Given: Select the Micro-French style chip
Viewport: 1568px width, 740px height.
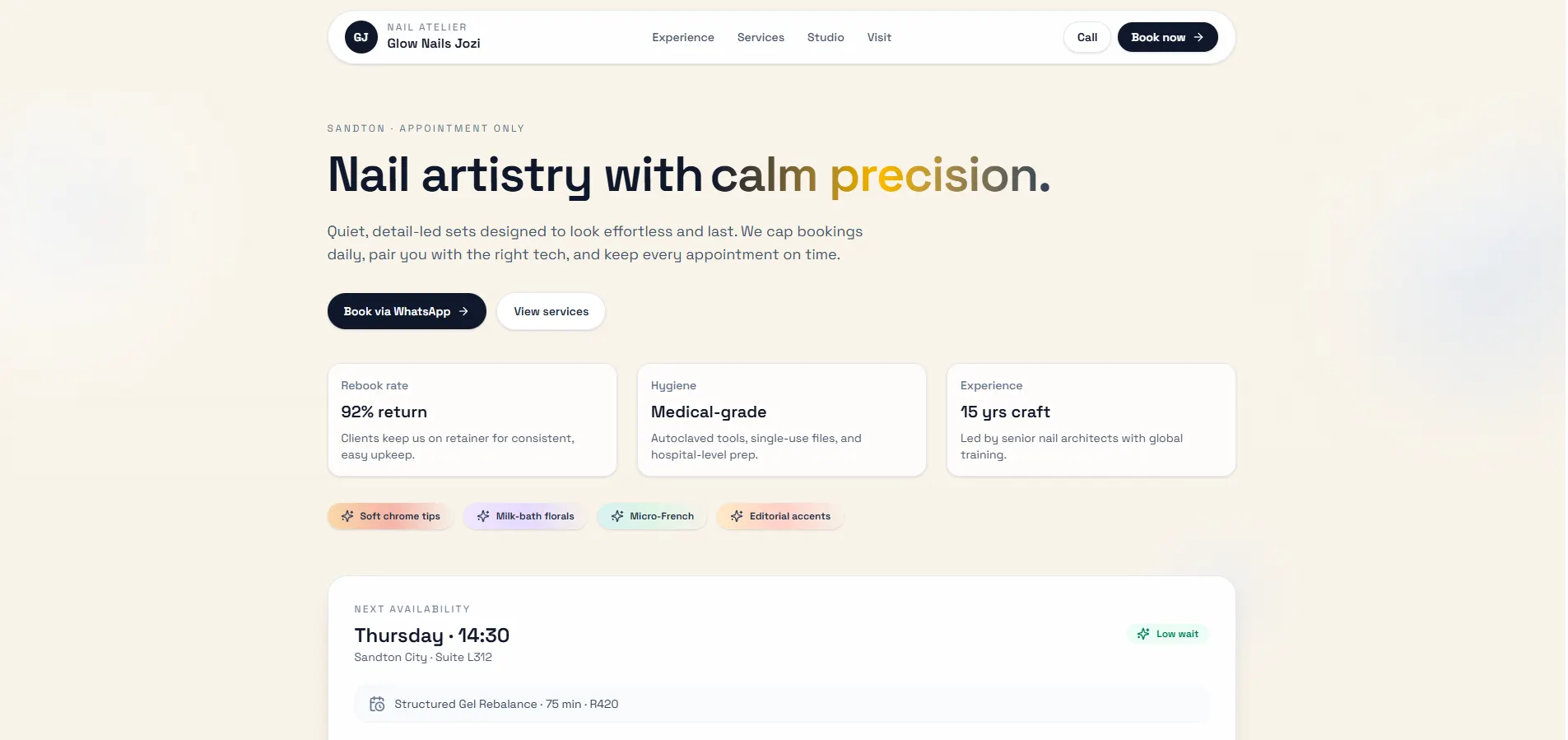Looking at the screenshot, I should (x=652, y=516).
